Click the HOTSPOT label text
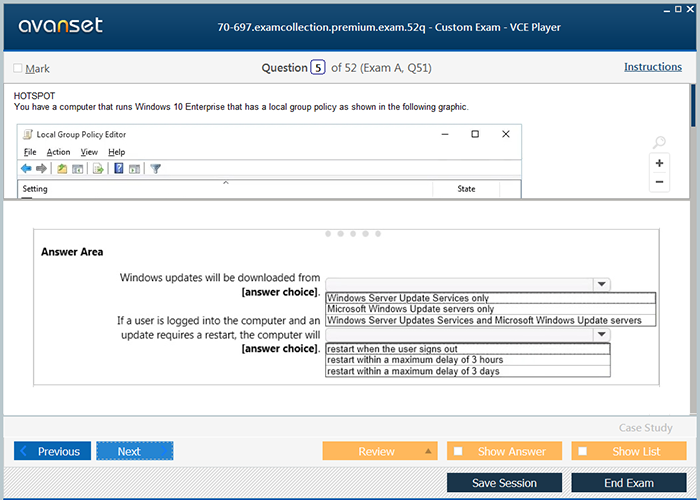This screenshot has width=700, height=500. [34, 96]
